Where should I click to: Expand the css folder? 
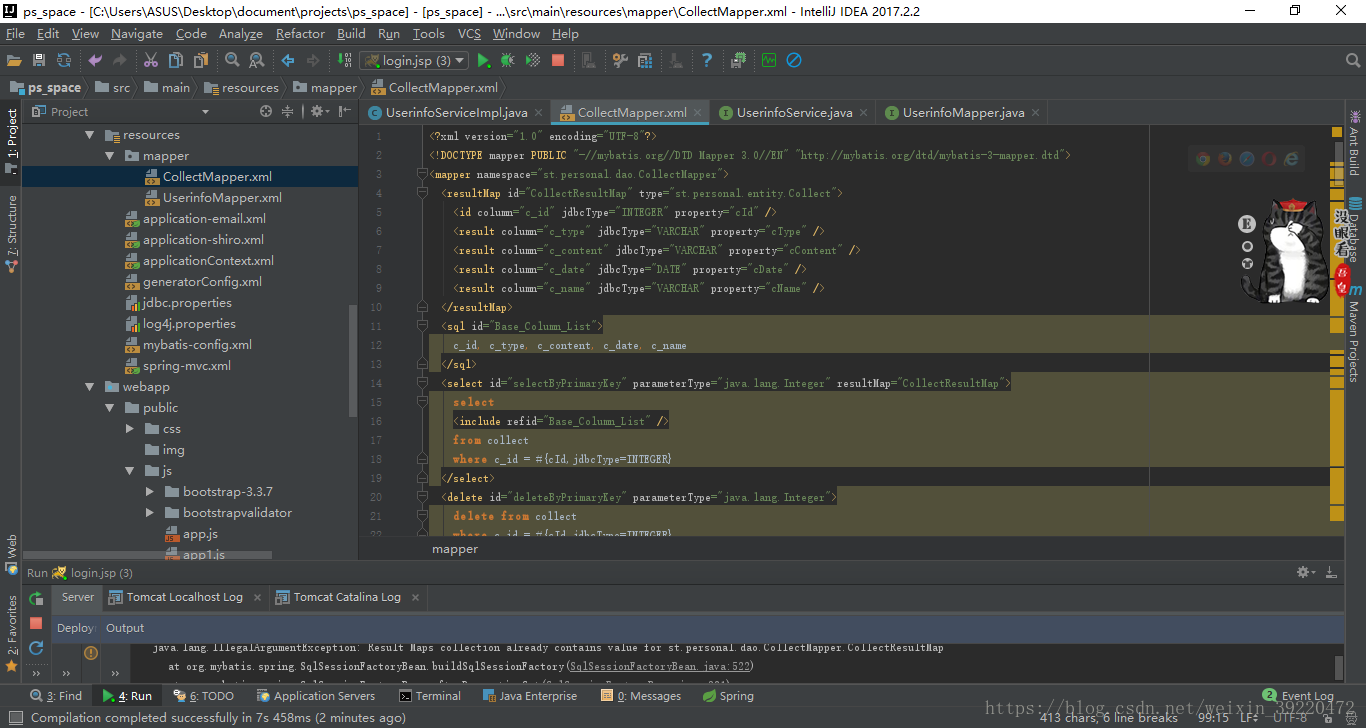coord(130,429)
